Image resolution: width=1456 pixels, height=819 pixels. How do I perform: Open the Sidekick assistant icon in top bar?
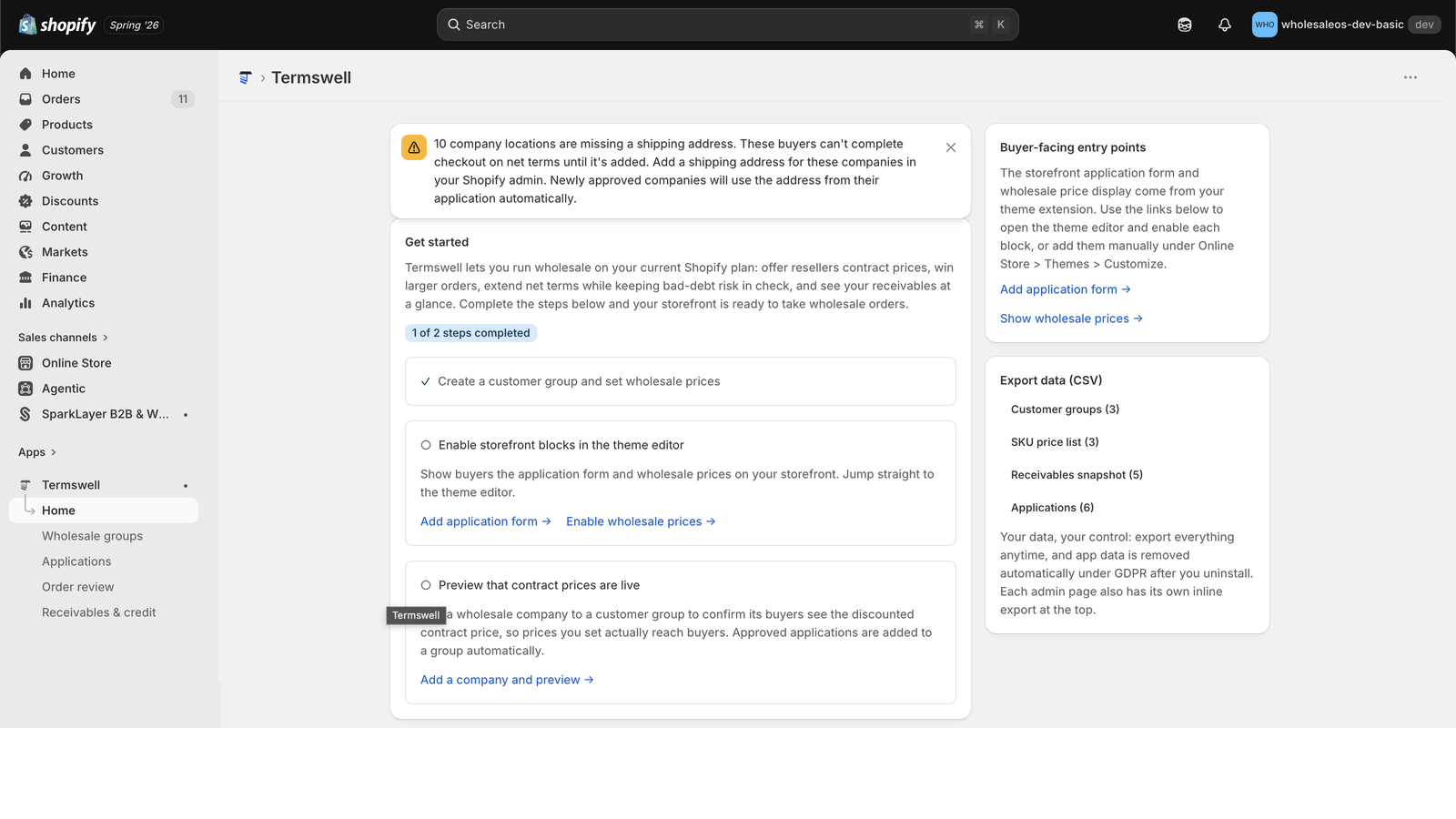point(1185,25)
